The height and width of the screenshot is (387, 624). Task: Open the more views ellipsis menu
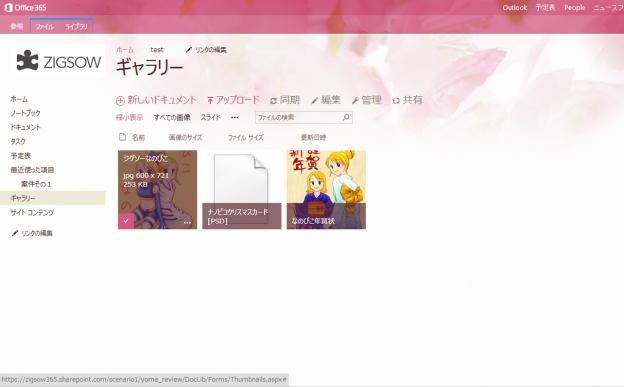(x=235, y=117)
